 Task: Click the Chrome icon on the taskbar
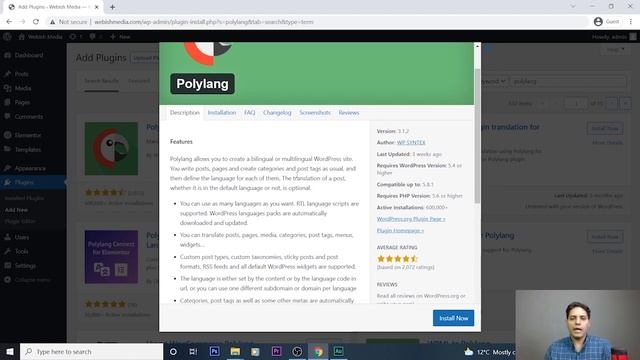click(x=318, y=351)
